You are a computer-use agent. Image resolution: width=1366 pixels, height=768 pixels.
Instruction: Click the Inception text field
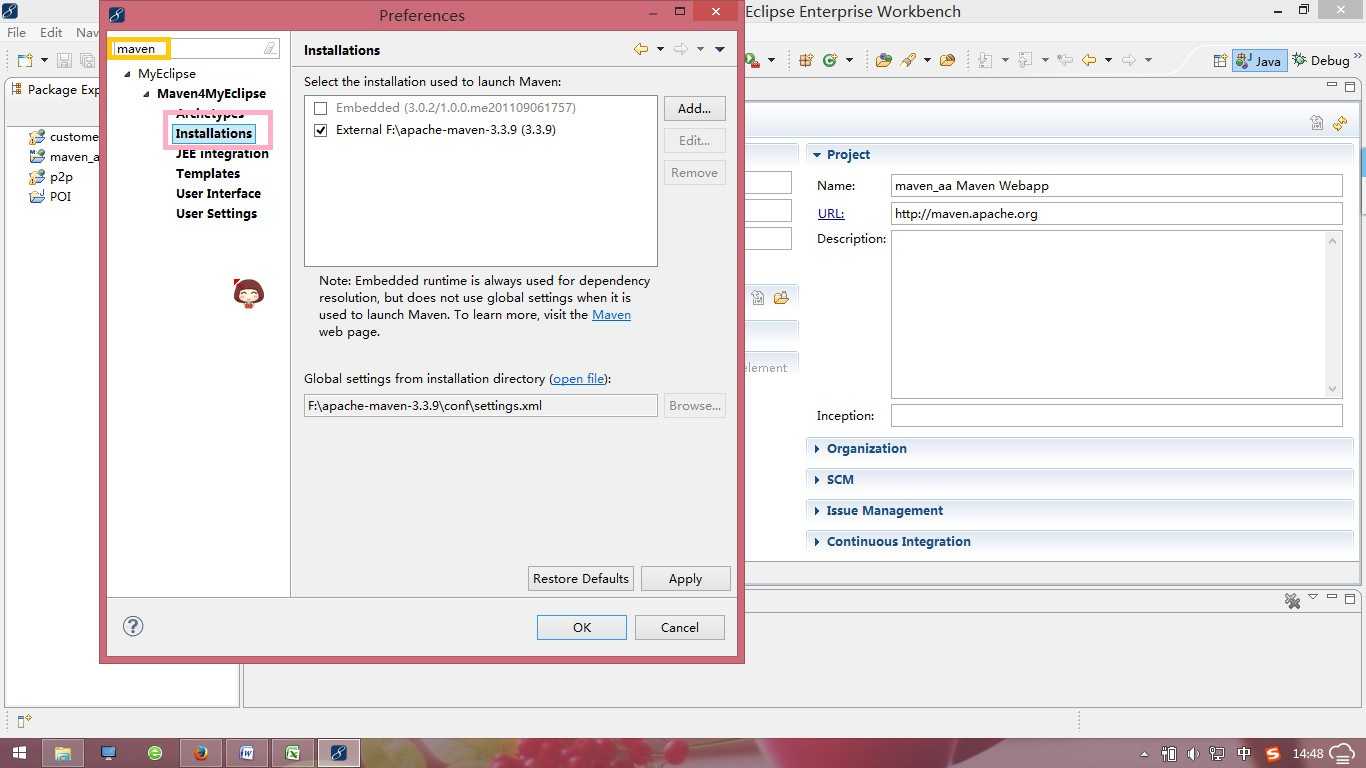(1116, 416)
